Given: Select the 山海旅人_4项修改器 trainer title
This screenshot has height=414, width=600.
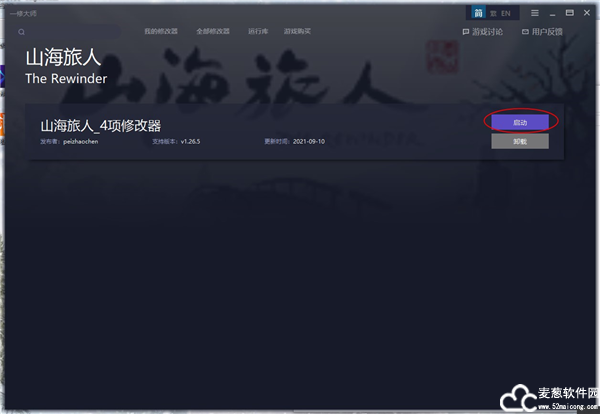Looking at the screenshot, I should (100, 126).
